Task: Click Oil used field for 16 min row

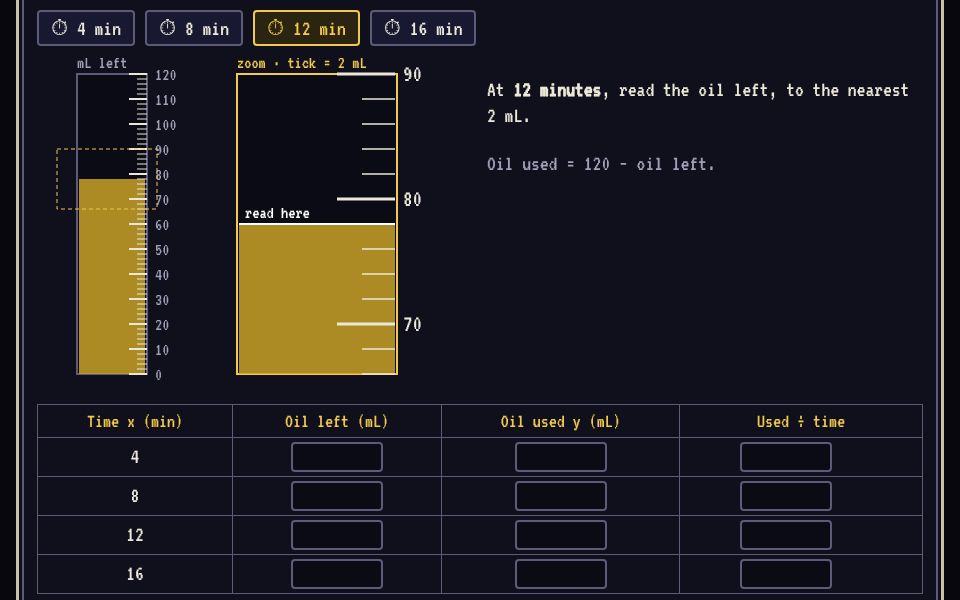Action: 561,574
